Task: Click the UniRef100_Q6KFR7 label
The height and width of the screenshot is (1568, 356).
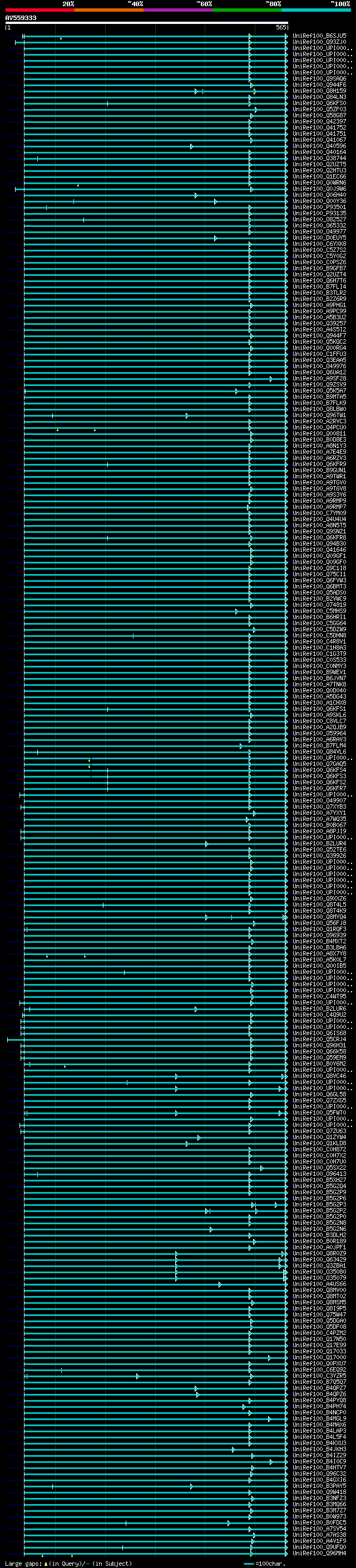Action: pos(319,788)
